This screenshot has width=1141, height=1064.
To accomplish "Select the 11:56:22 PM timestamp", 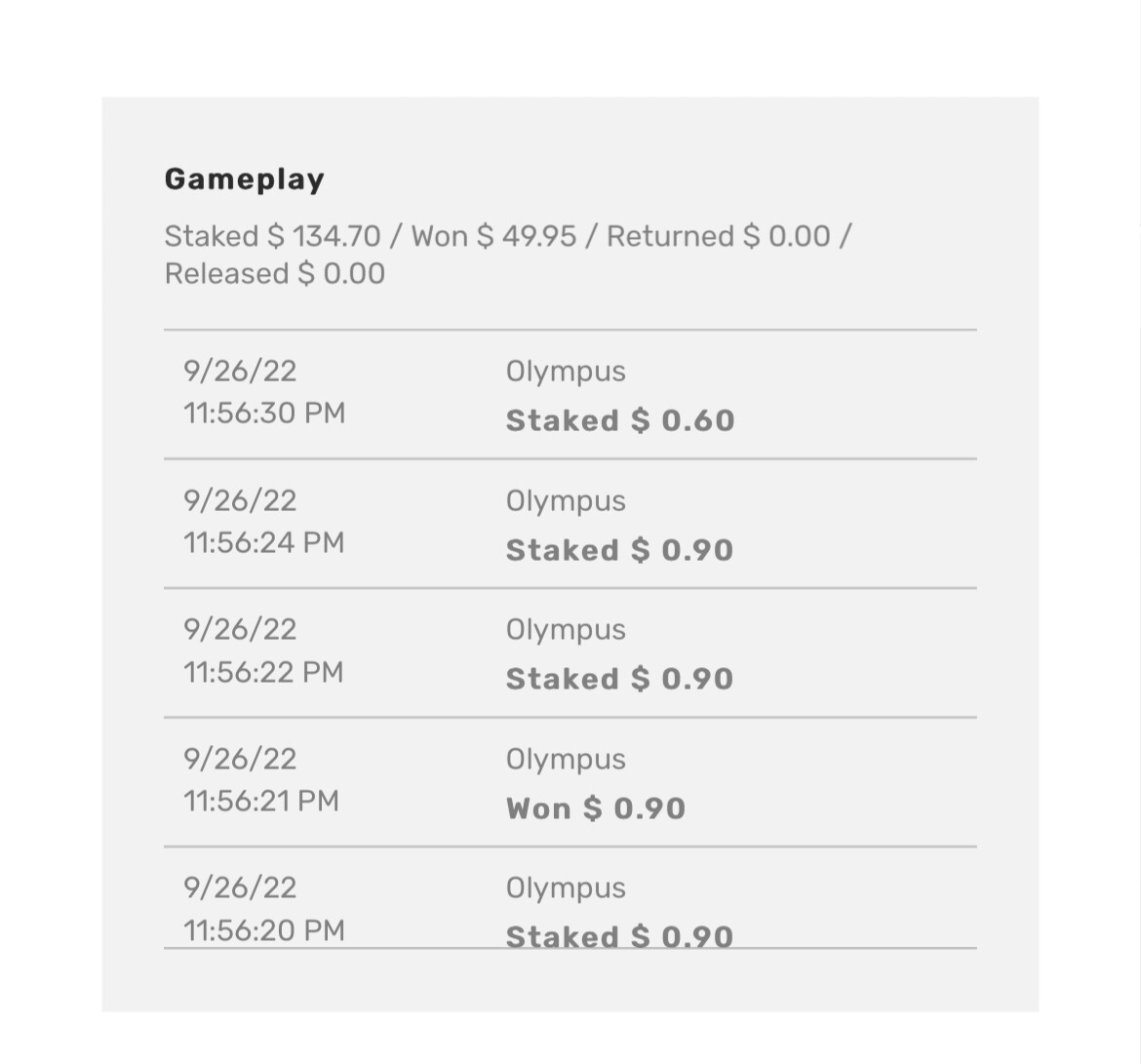I will click(263, 672).
